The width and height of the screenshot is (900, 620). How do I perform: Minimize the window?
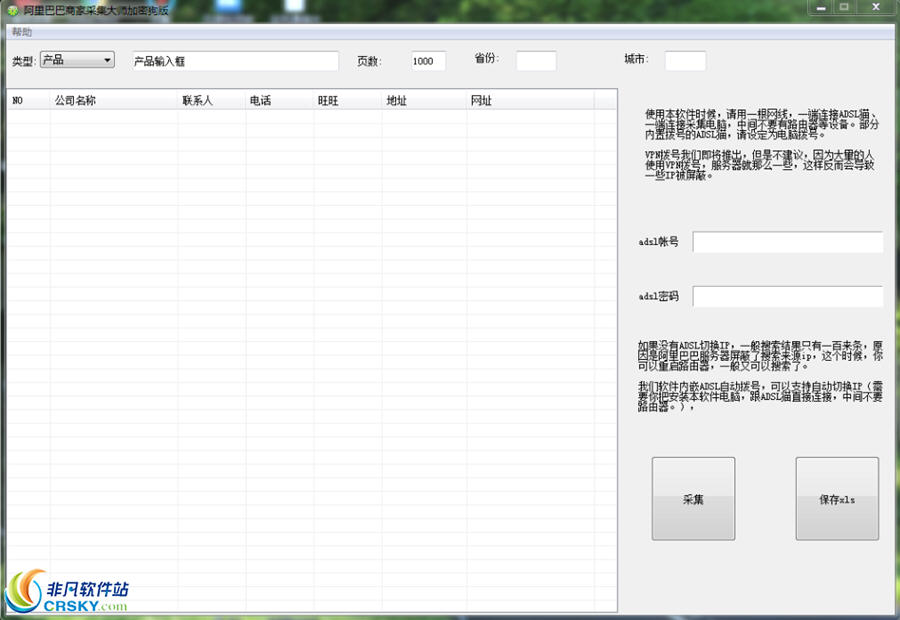(821, 7)
